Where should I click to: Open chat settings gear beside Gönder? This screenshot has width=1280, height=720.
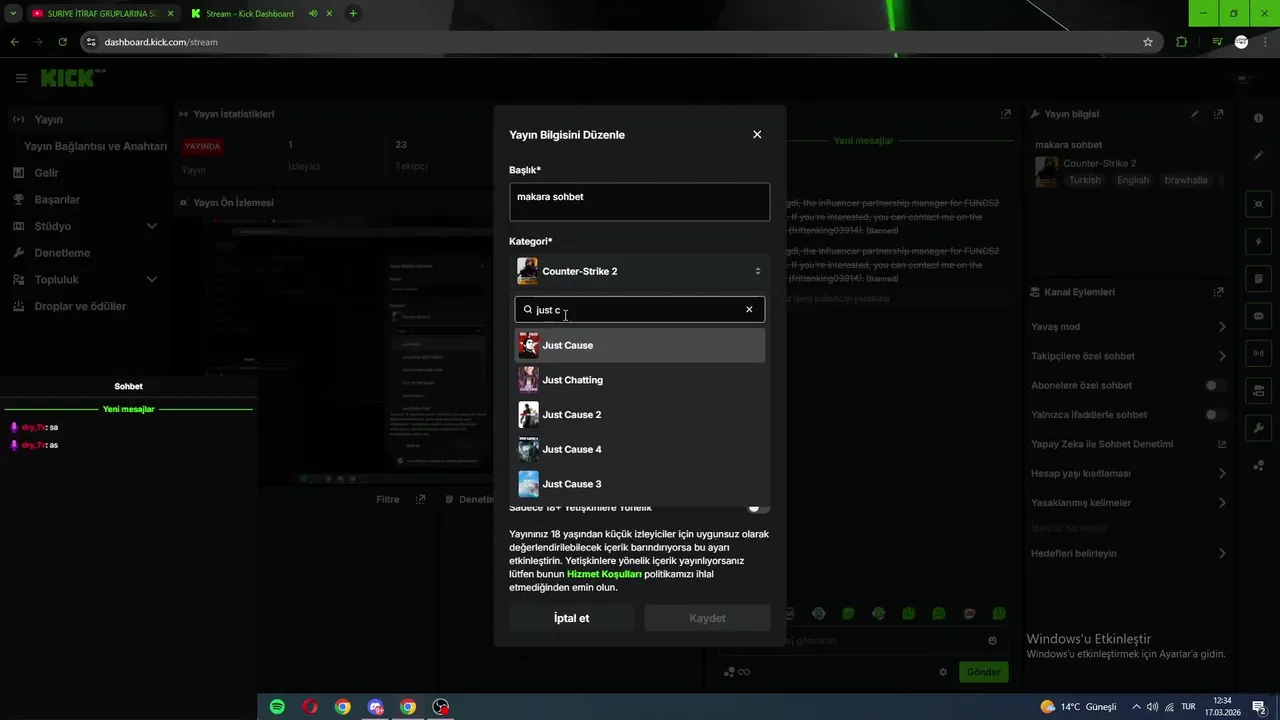(943, 672)
